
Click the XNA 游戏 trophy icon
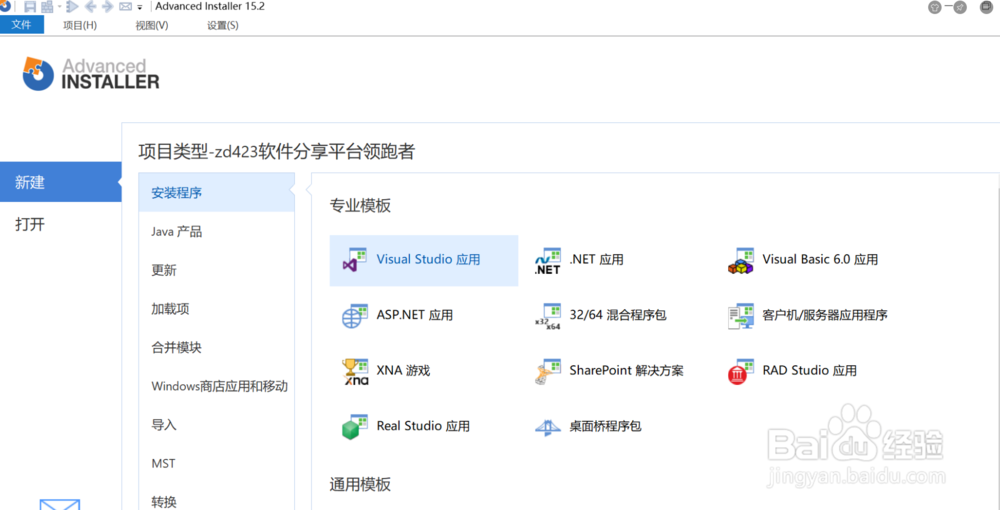click(x=355, y=371)
